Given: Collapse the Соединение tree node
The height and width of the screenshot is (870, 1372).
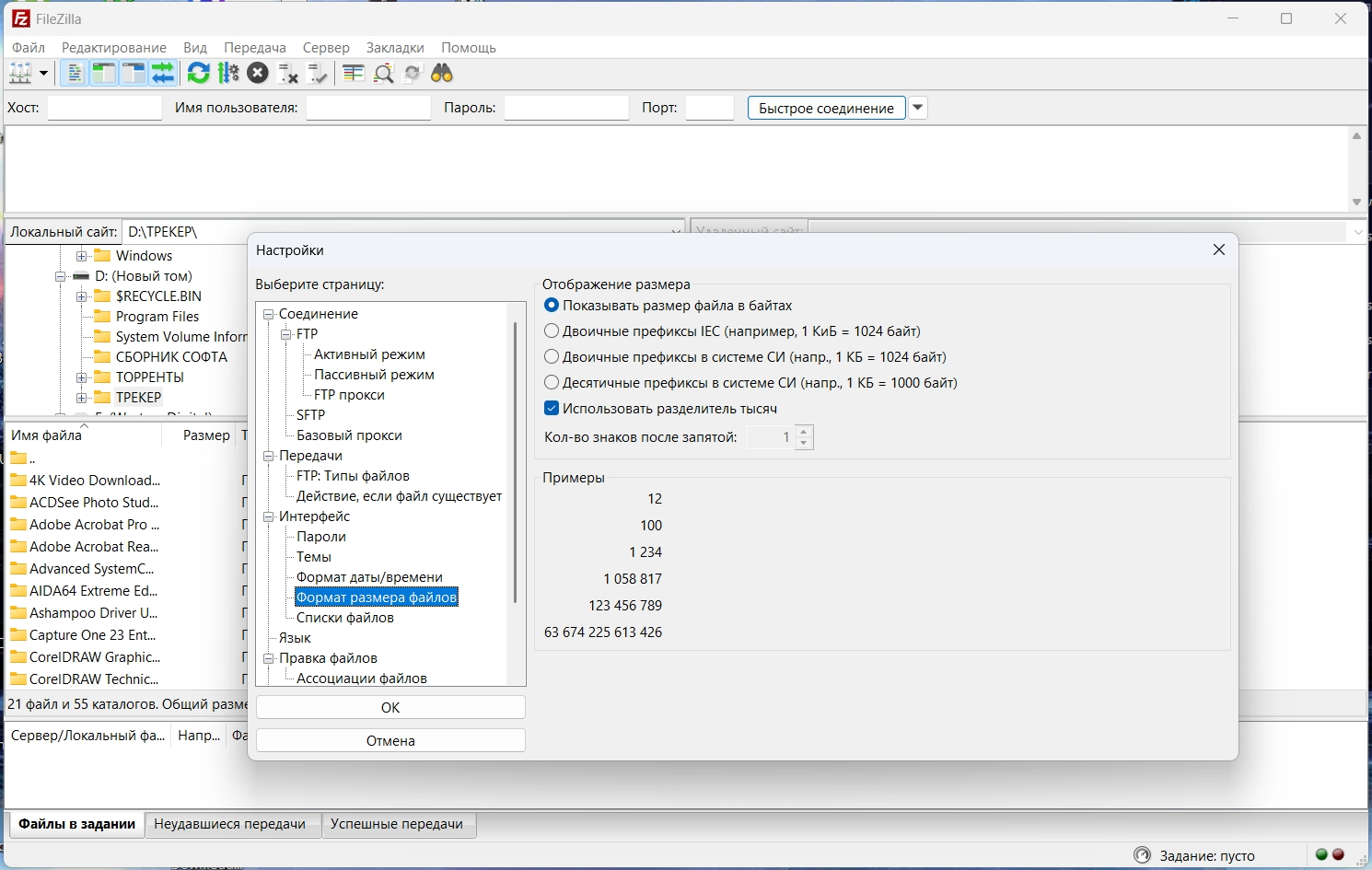Looking at the screenshot, I should pos(269,314).
